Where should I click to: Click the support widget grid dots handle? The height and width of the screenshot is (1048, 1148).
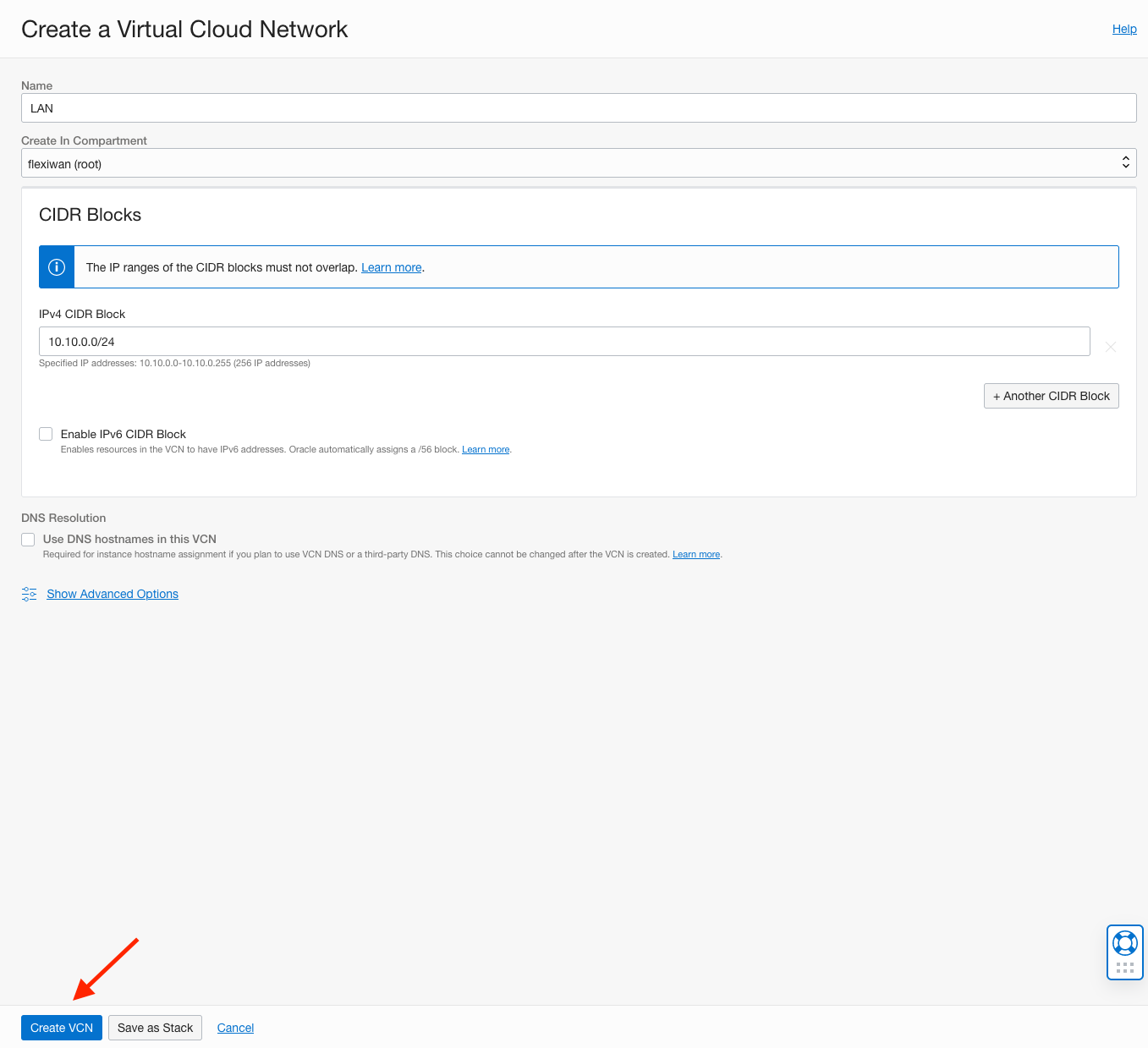coord(1124,968)
